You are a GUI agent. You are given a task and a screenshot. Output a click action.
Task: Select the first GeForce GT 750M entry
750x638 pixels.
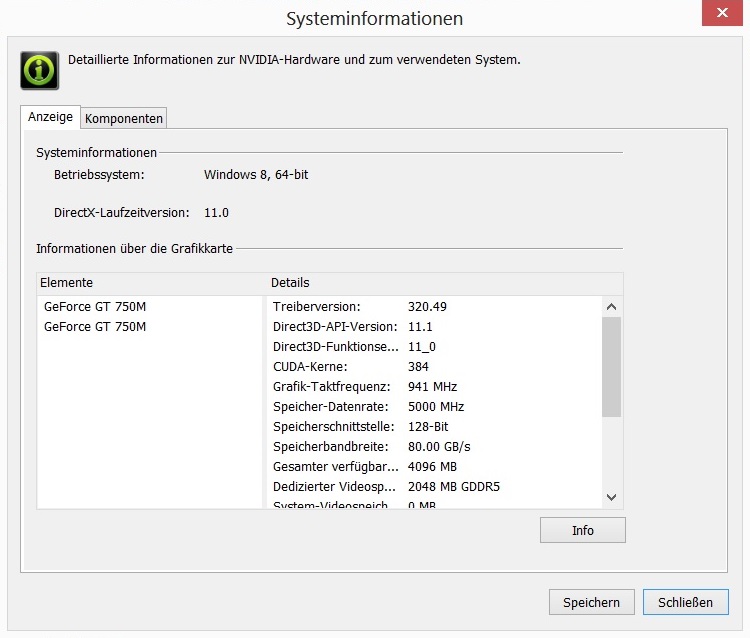[x=95, y=307]
